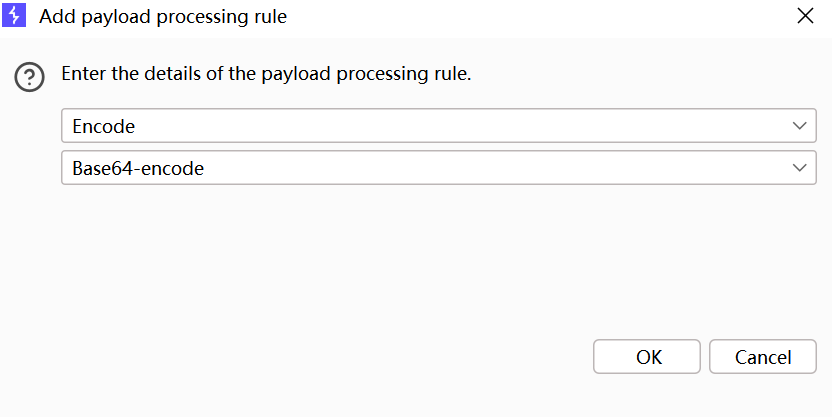This screenshot has width=832, height=417.
Task: Select the "Encode" text in first combo box
Action: tap(103, 126)
